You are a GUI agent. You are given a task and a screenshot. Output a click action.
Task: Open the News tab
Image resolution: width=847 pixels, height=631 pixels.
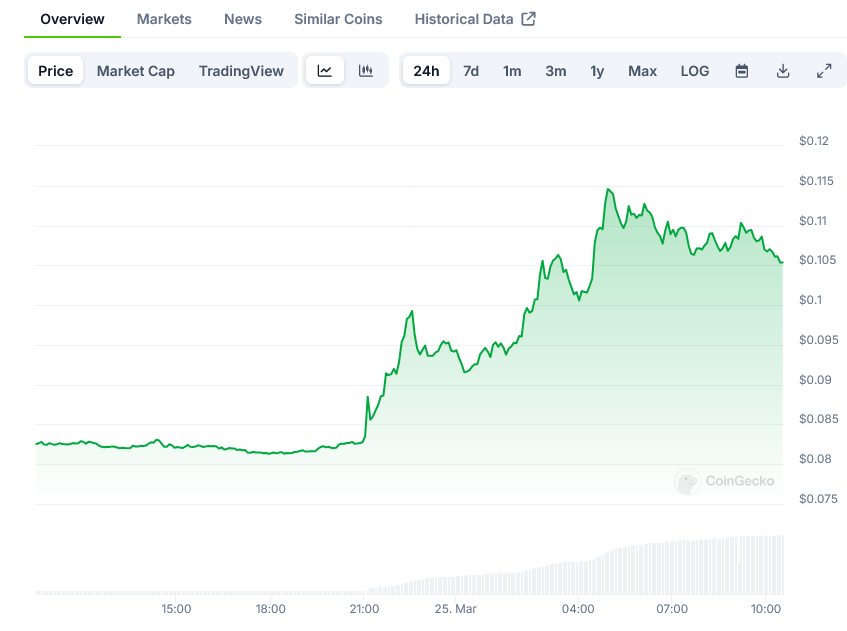coord(243,19)
